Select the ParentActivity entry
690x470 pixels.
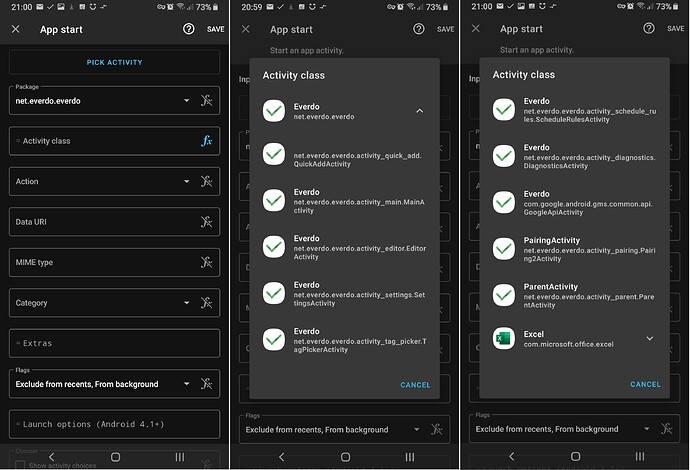[574, 295]
